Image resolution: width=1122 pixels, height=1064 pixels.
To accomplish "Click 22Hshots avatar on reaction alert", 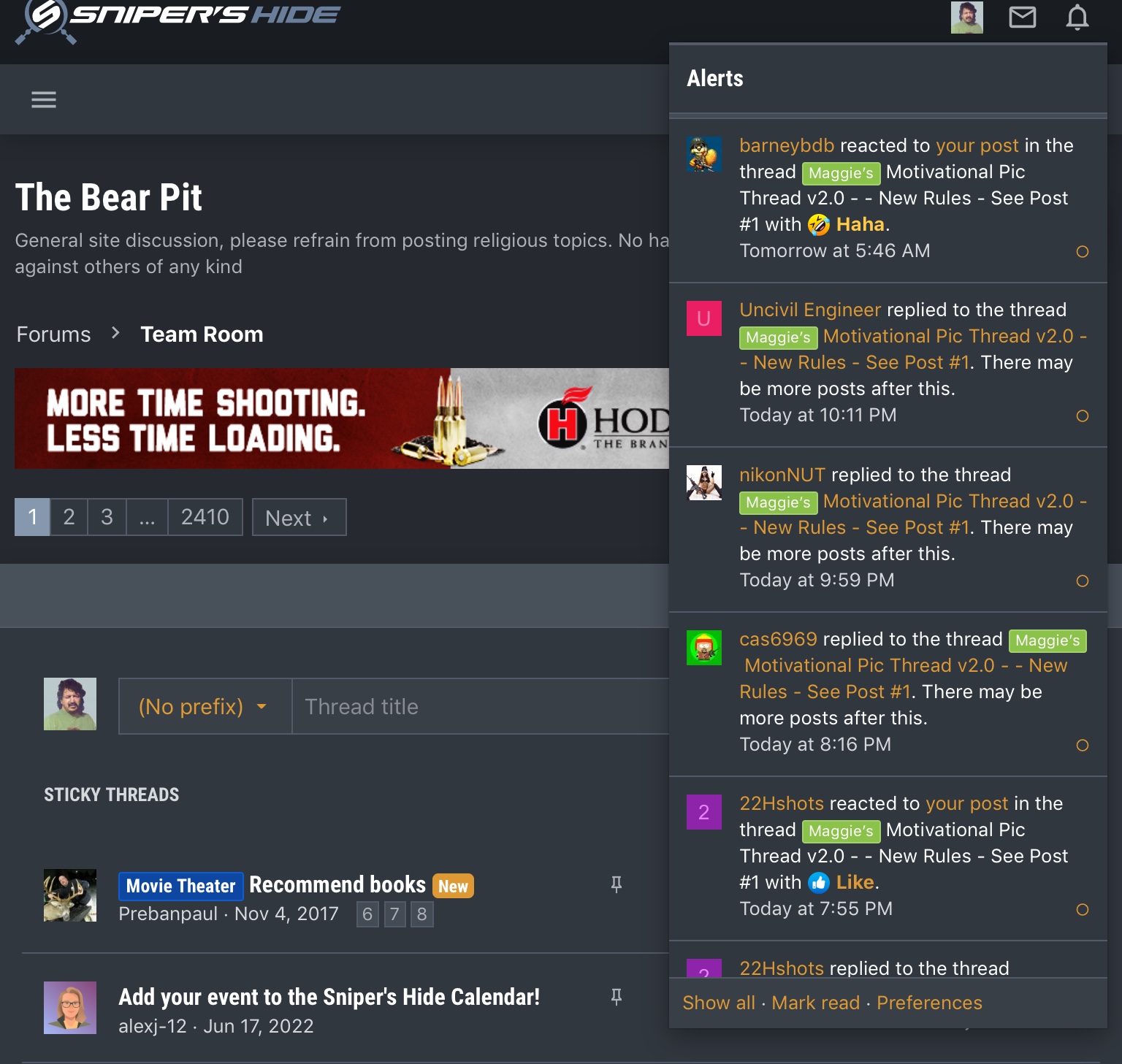I will point(704,812).
